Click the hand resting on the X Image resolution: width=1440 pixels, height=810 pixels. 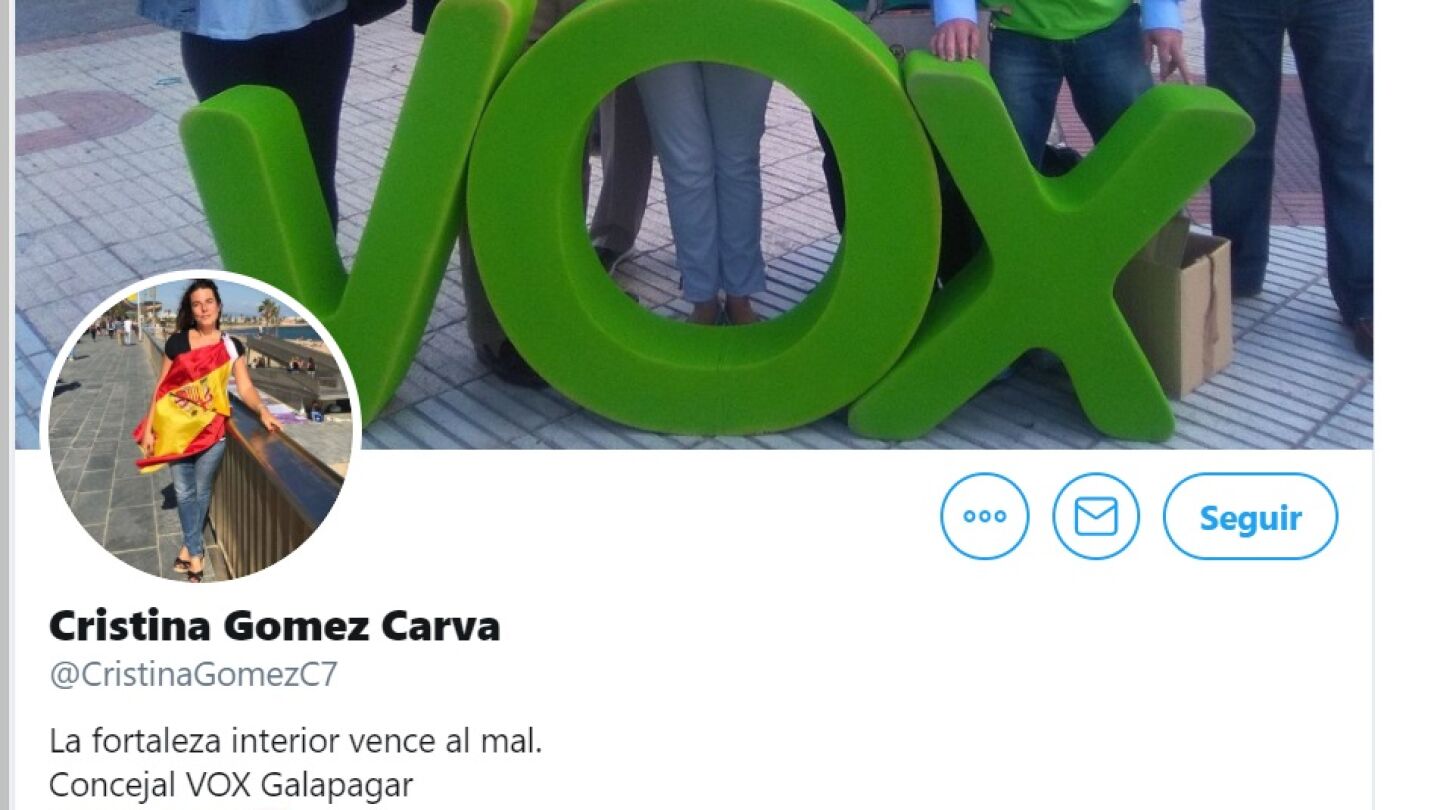[x=957, y=40]
